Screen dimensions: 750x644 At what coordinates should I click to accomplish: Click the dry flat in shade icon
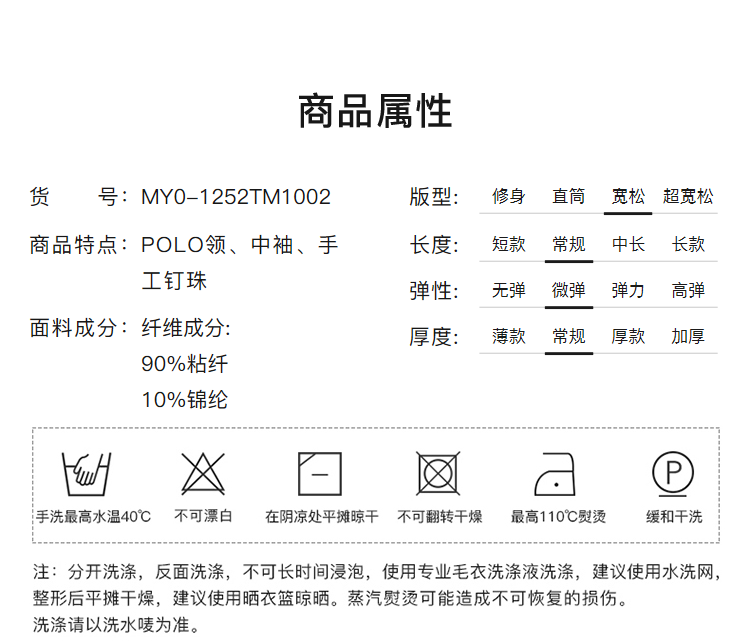click(x=320, y=473)
